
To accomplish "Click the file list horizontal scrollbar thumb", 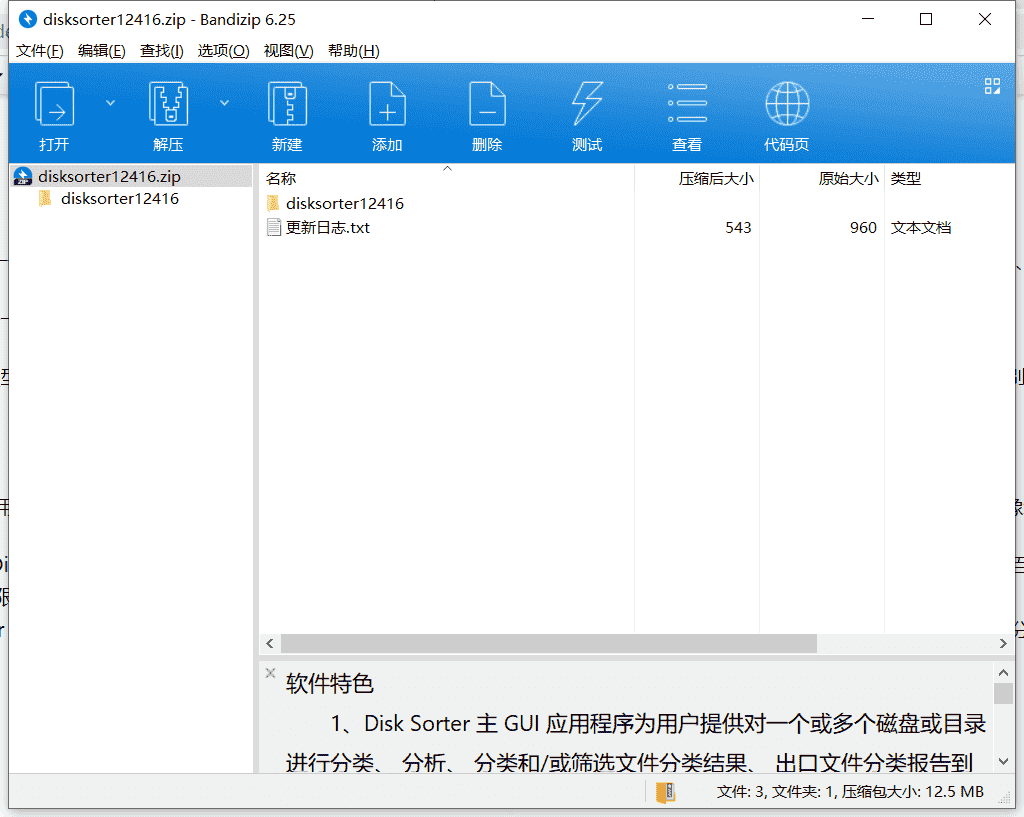I will (549, 643).
